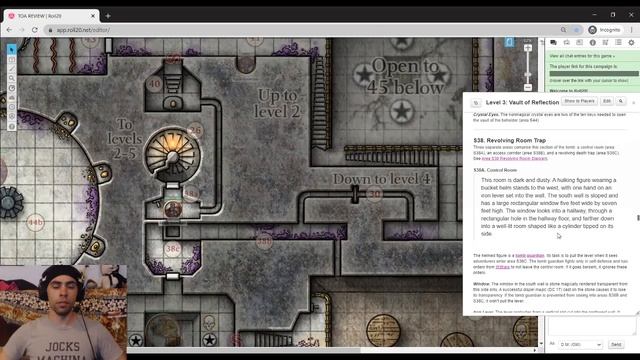
Task: Click the '38c' room marker on map
Action: [173, 249]
